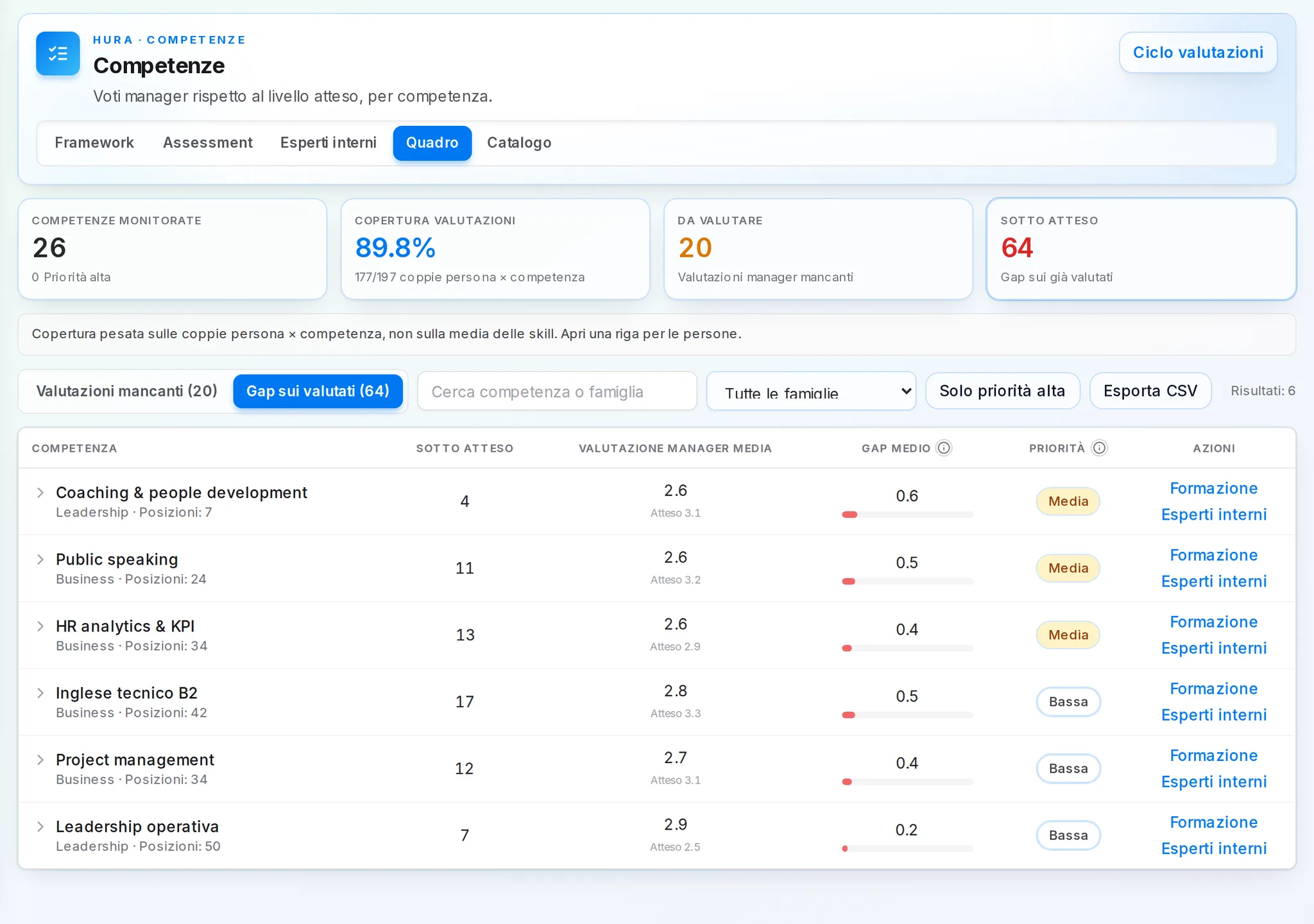Select the Da valutare 20 card
The height and width of the screenshot is (924, 1314).
point(818,249)
